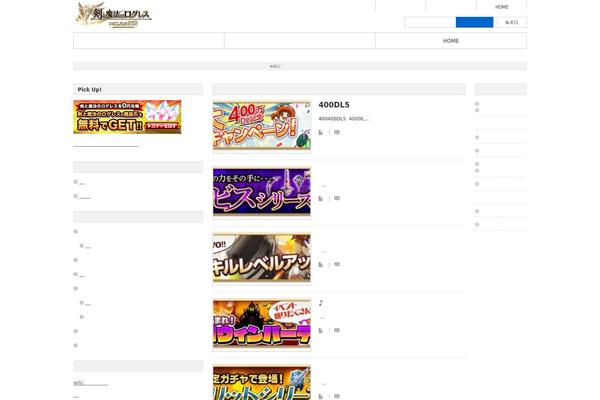Open the Halloween party article thumbnail
The height and width of the screenshot is (400, 600).
coord(262,324)
